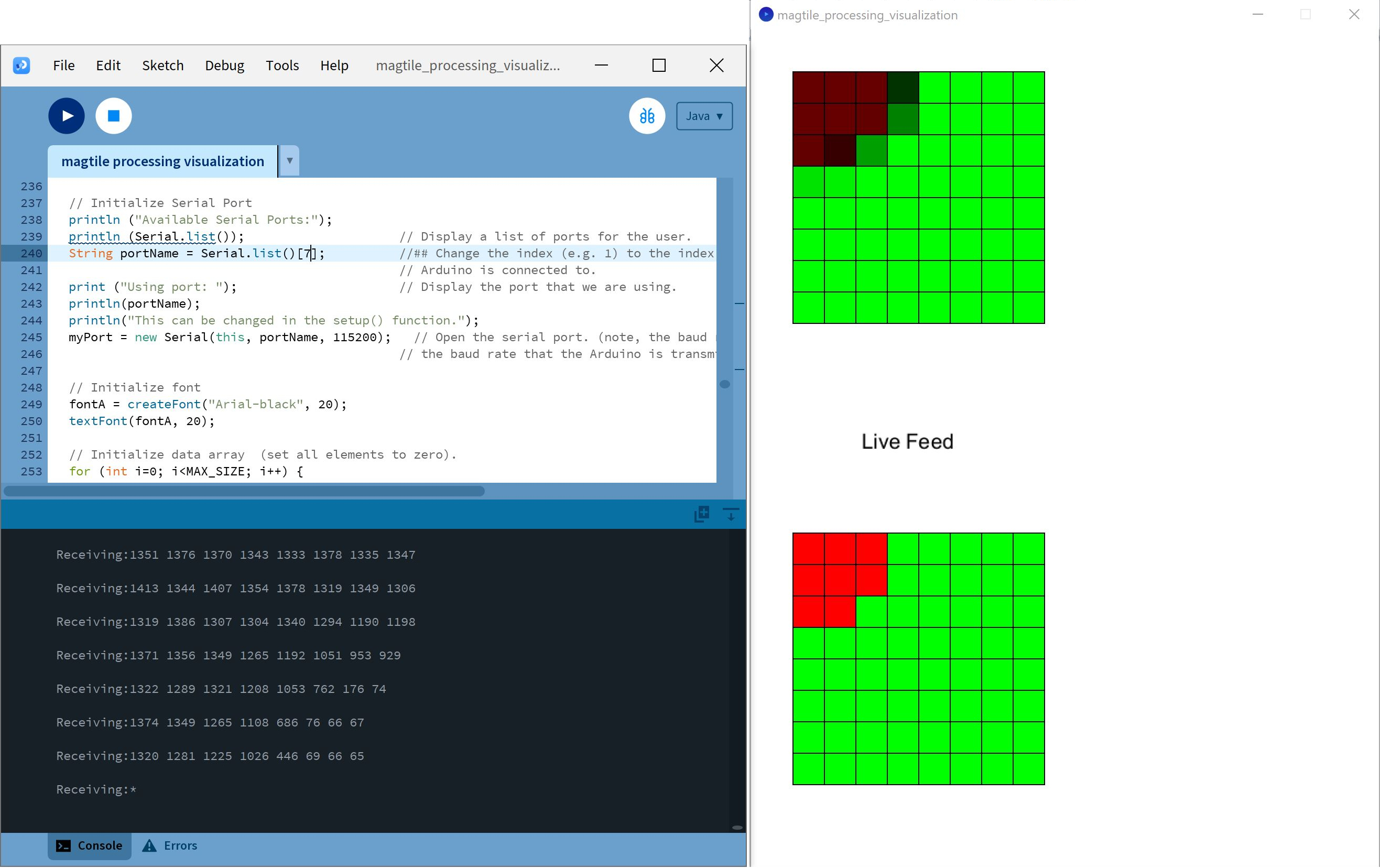Switch to the Errors panel
Image resolution: width=1380 pixels, height=868 pixels.
click(170, 845)
